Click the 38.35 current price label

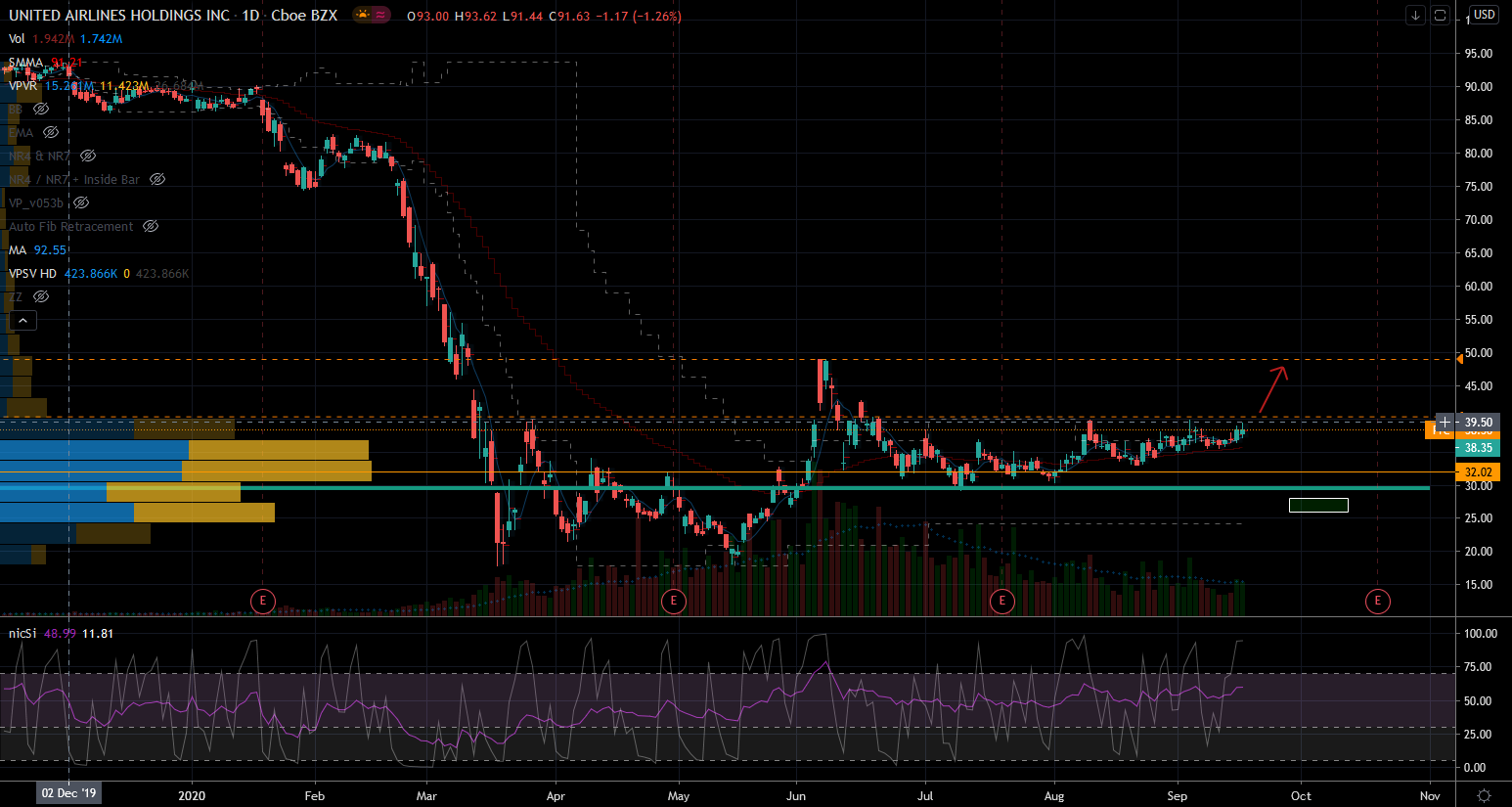point(1478,448)
